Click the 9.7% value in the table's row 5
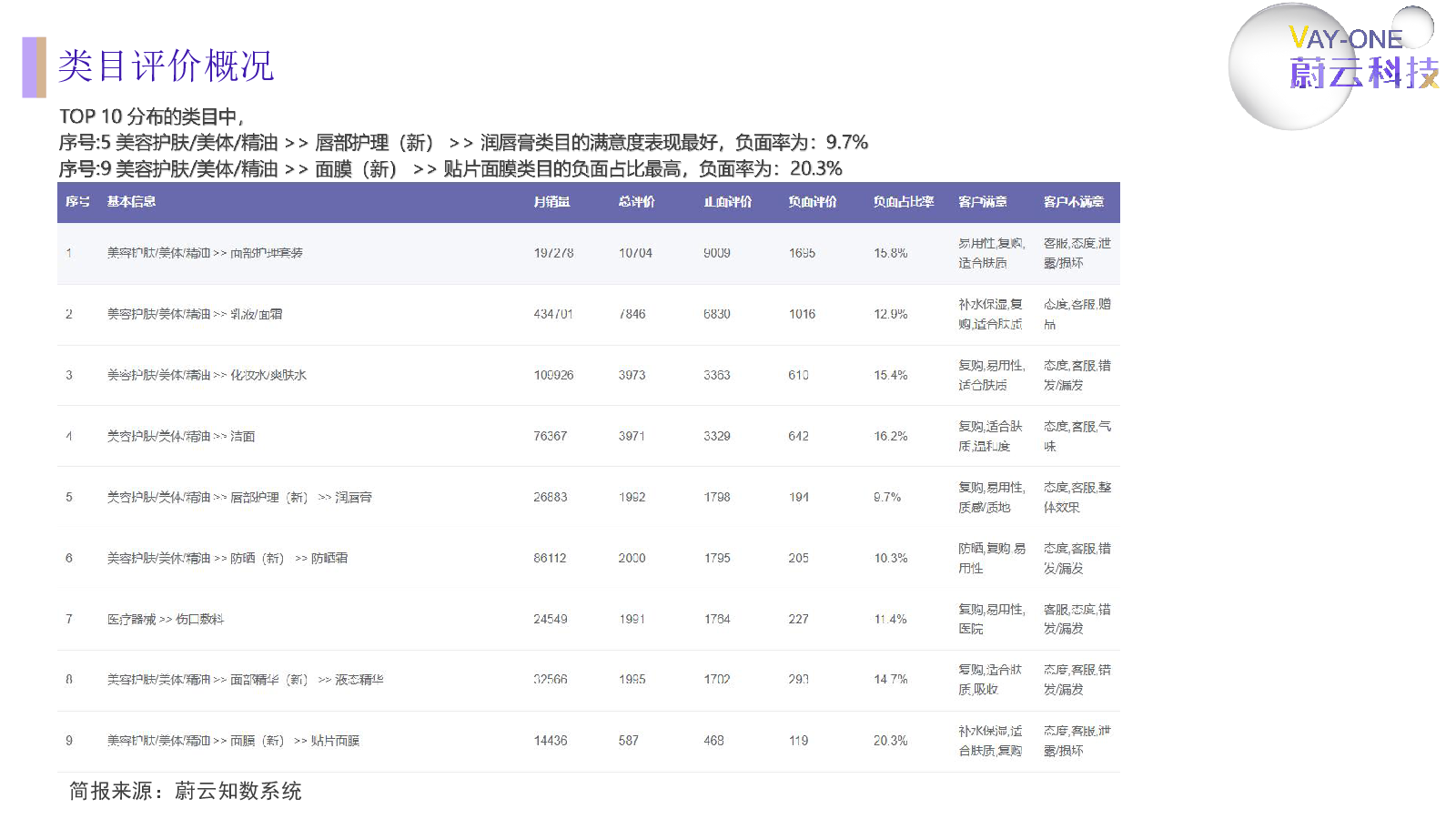Screen dimensions: 1456x819 coord(887,497)
